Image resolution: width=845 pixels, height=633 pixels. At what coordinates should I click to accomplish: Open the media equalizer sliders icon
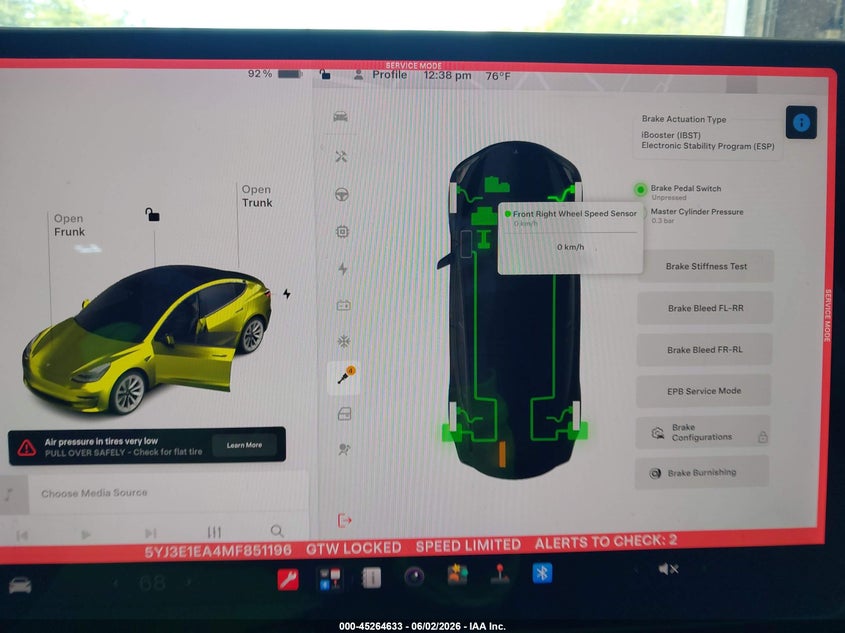pyautogui.click(x=214, y=532)
